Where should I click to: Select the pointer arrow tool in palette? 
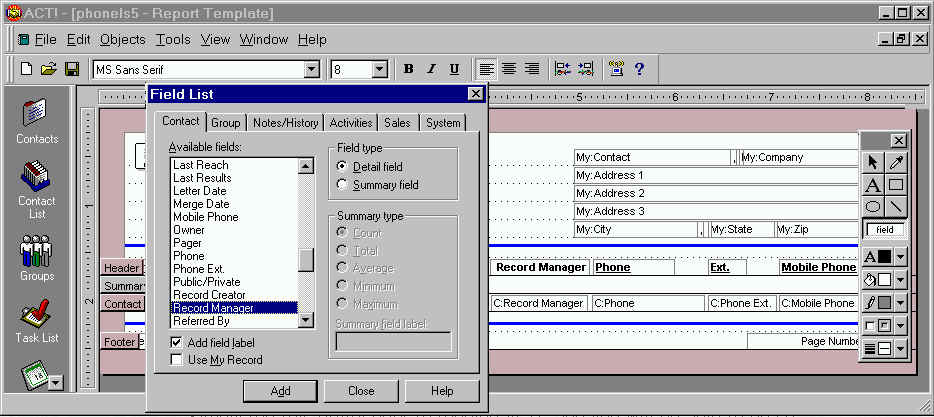click(873, 163)
